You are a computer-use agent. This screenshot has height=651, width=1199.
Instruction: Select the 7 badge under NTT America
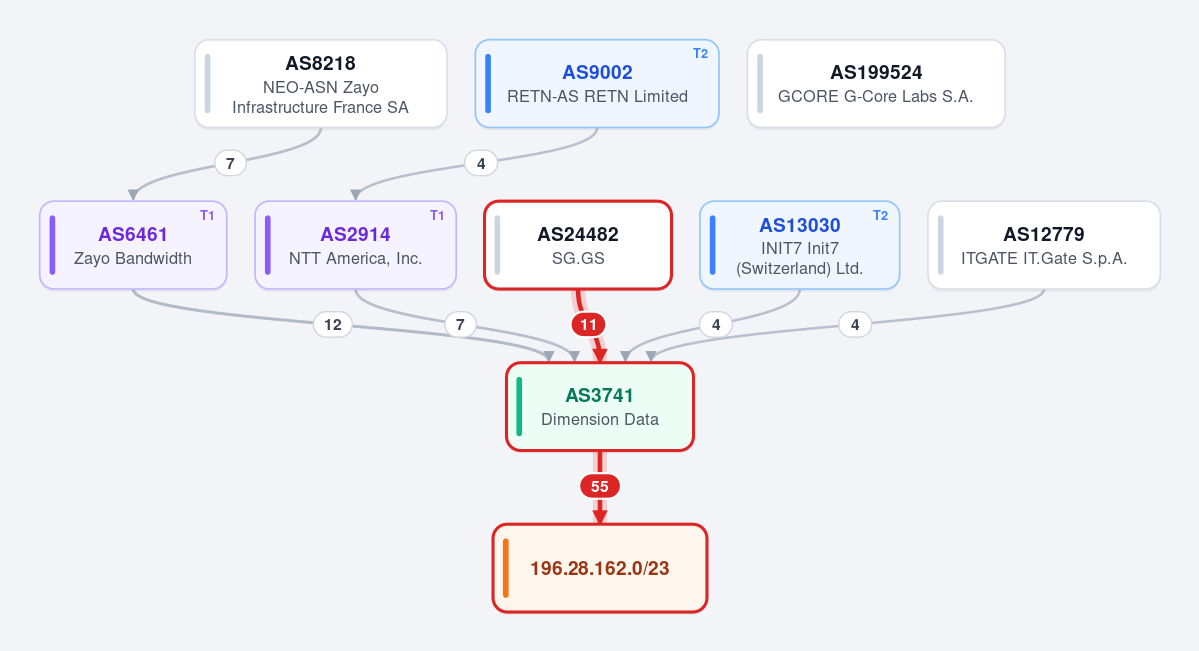(x=460, y=325)
